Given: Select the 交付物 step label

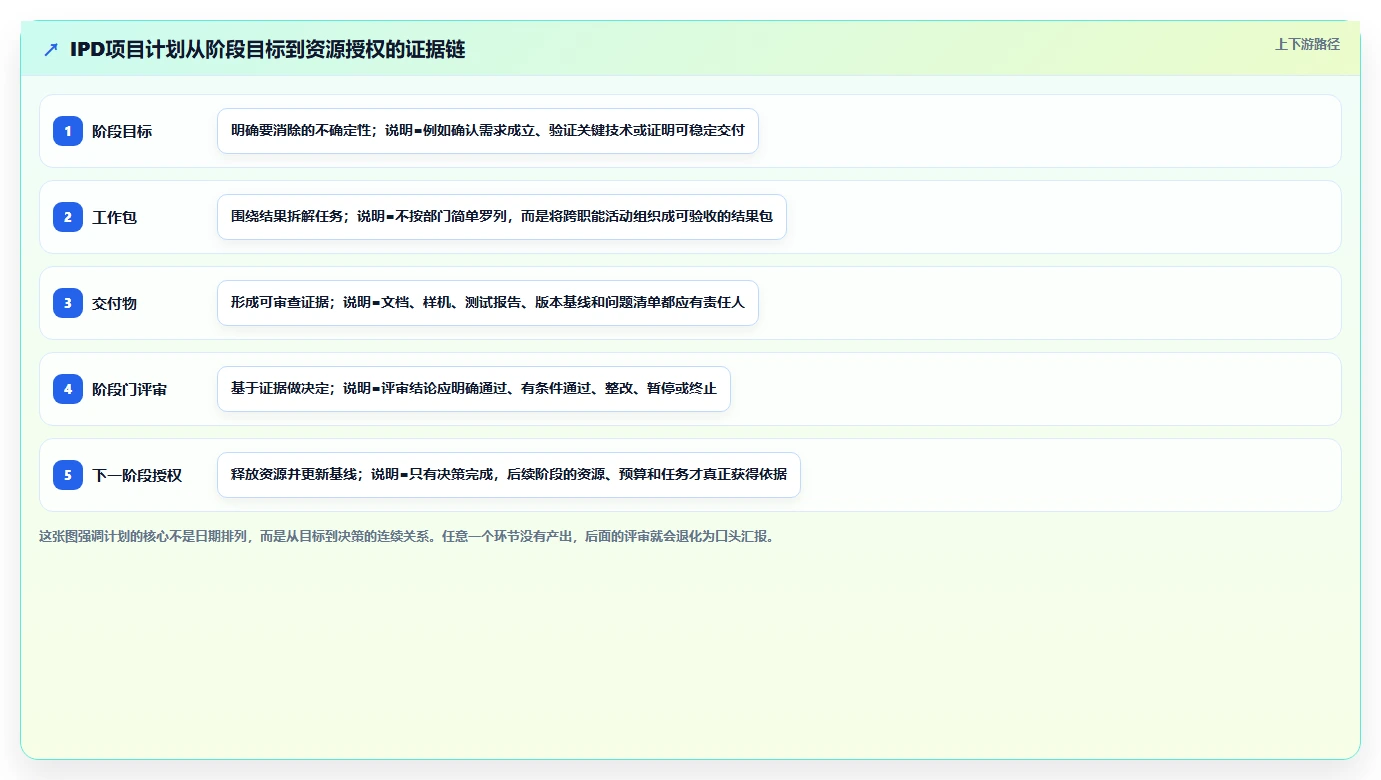Looking at the screenshot, I should [114, 303].
